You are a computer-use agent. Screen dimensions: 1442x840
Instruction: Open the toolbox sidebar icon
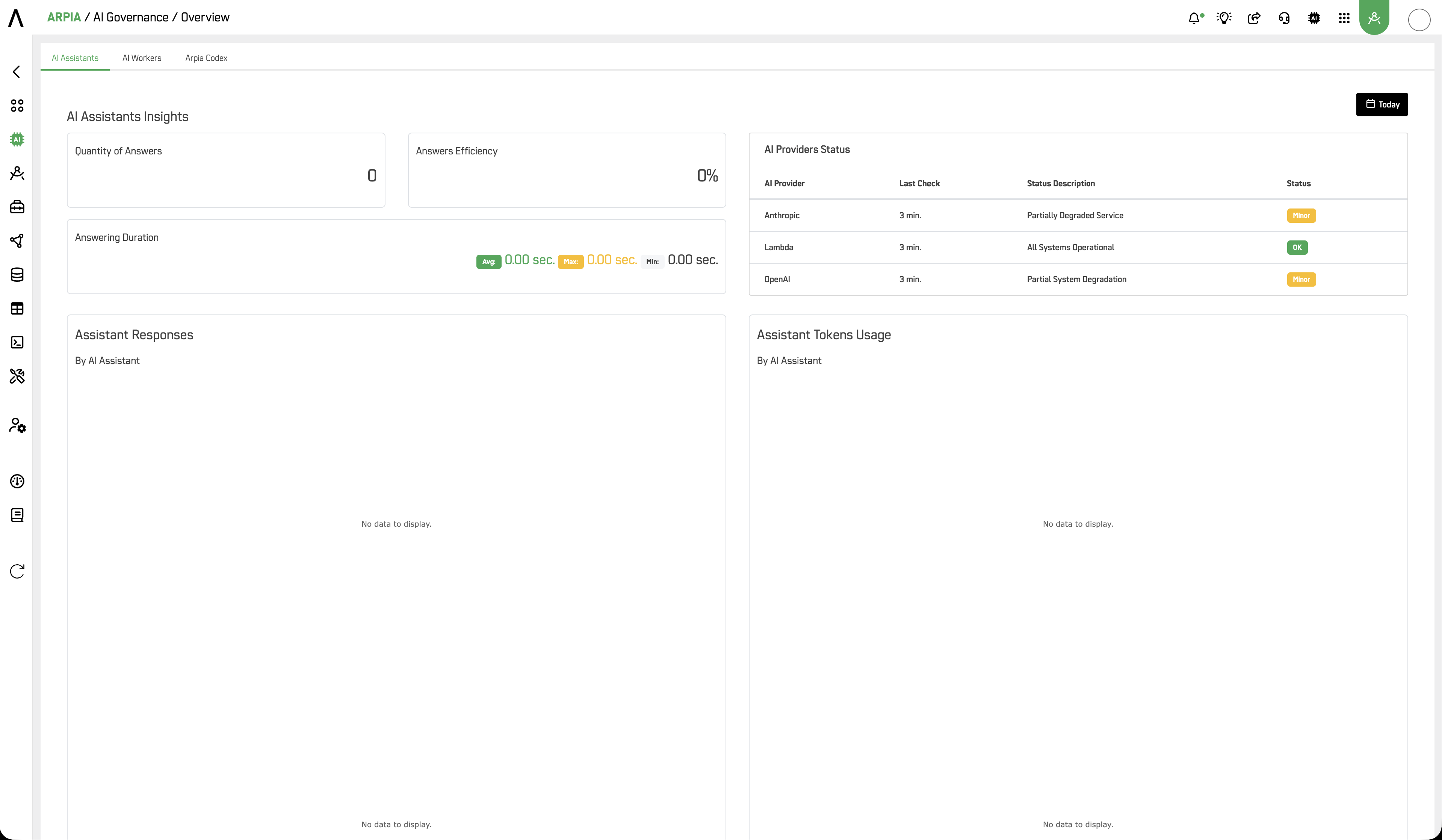[17, 207]
